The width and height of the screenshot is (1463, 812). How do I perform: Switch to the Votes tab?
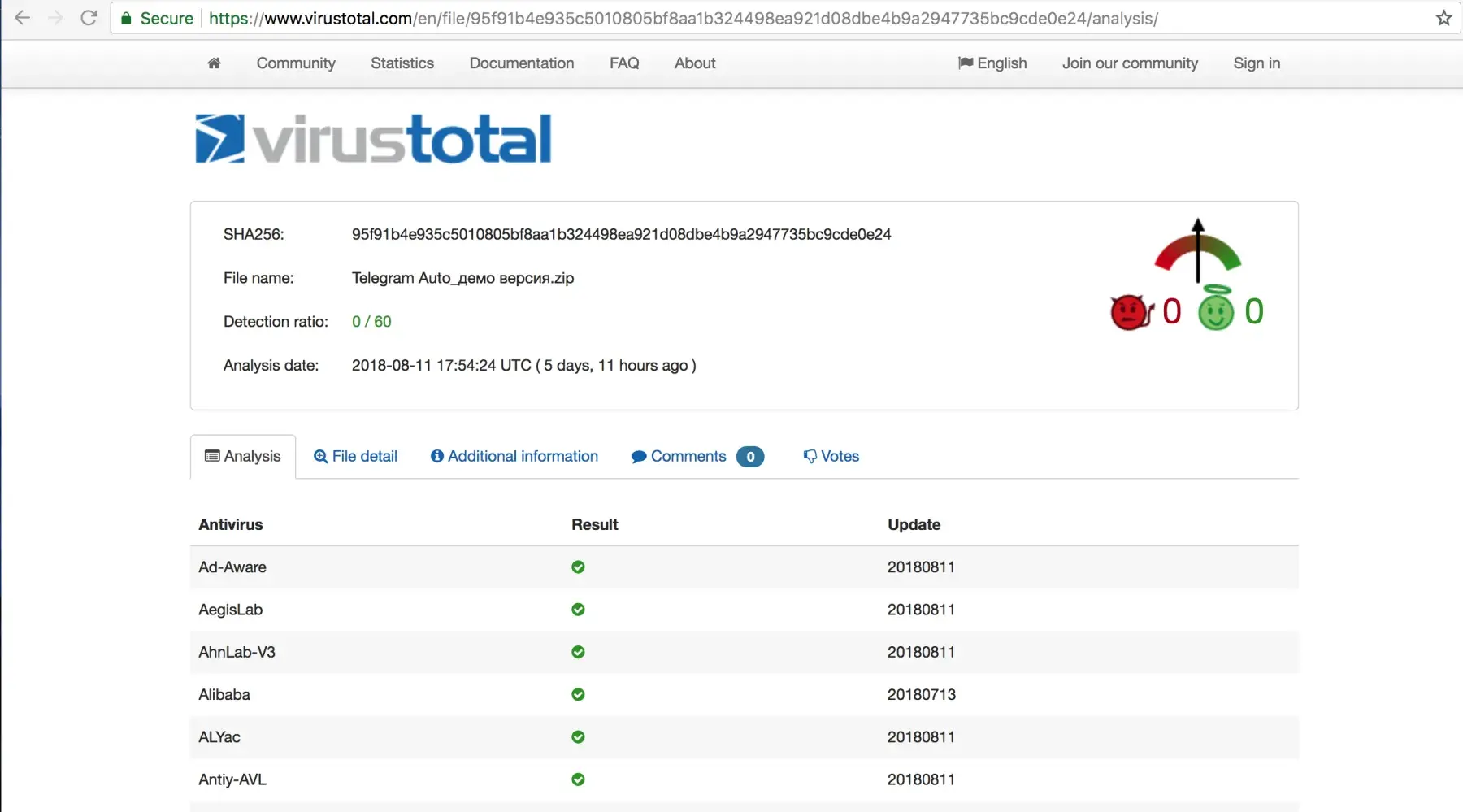point(831,457)
